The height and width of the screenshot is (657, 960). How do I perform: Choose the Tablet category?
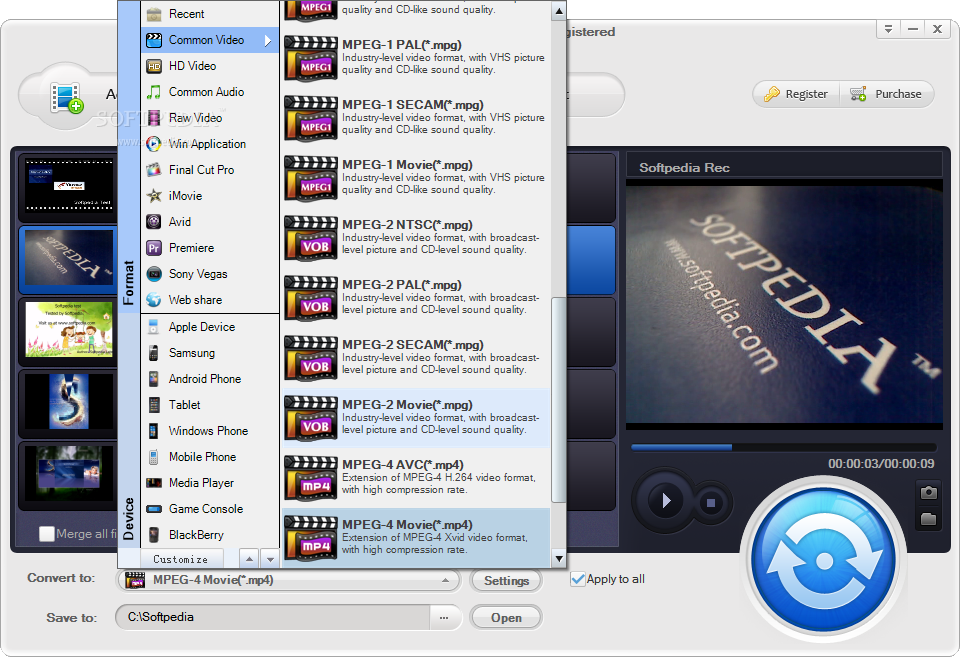point(210,405)
